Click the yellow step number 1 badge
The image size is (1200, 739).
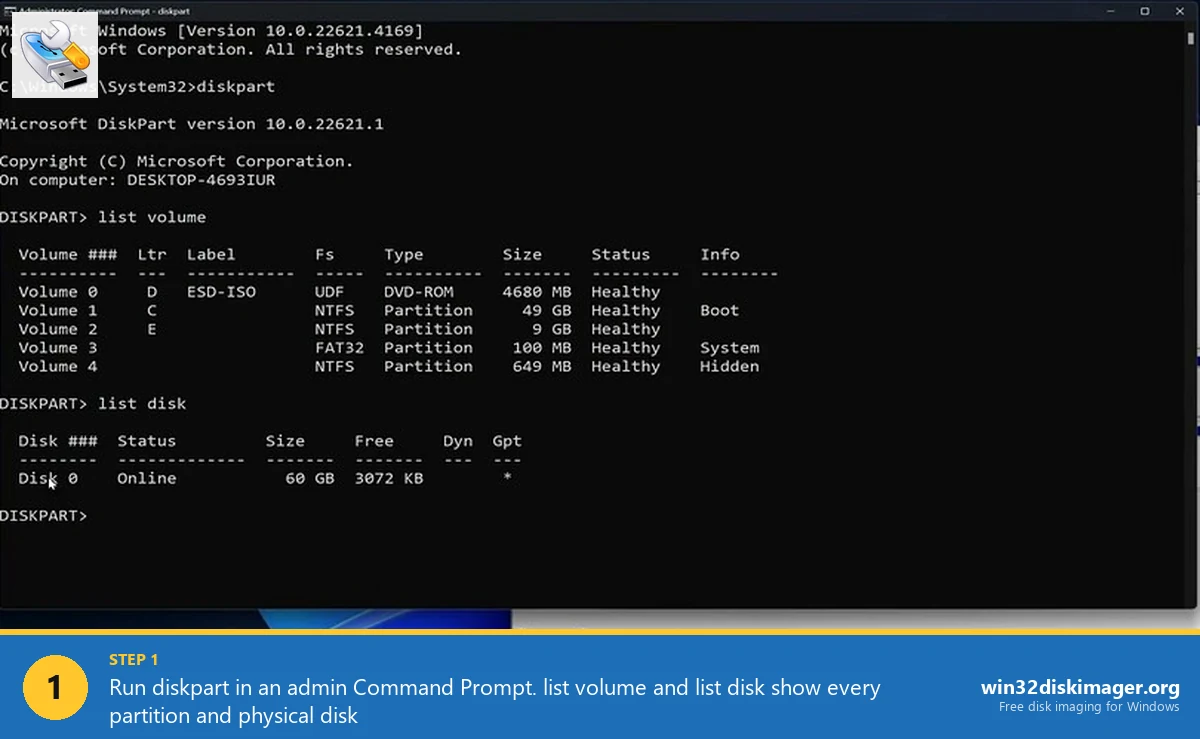55,687
